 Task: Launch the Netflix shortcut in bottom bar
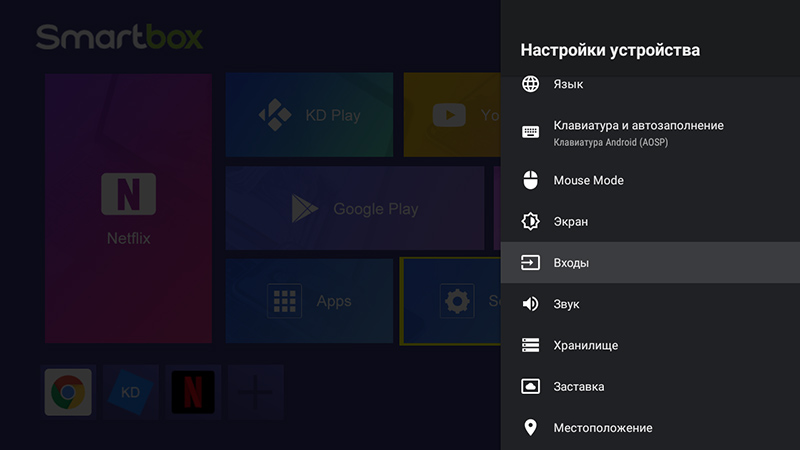193,392
